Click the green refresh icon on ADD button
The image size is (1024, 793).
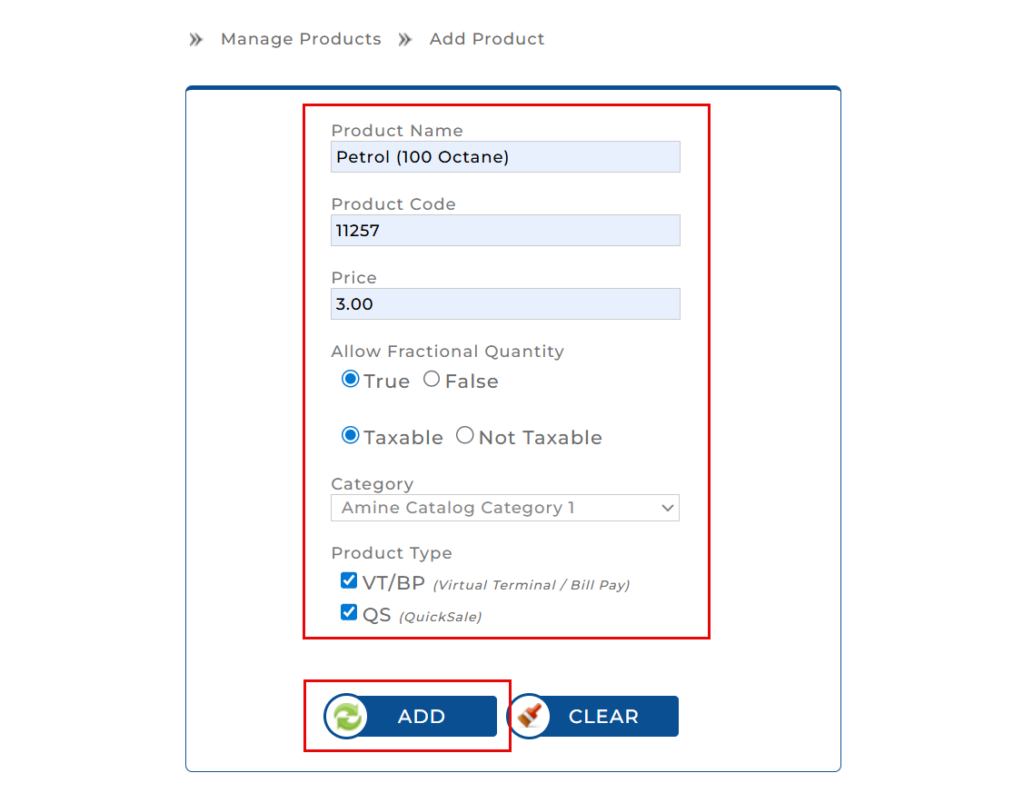pyautogui.click(x=346, y=716)
